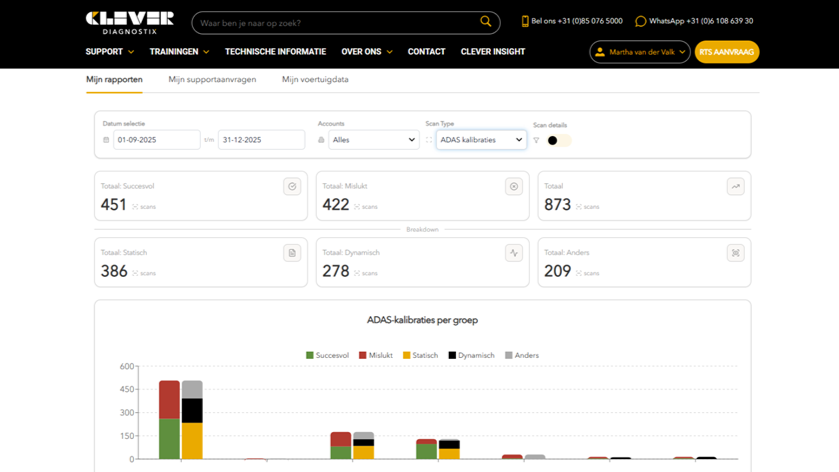Click the trend icon in Totaal card

point(735,187)
